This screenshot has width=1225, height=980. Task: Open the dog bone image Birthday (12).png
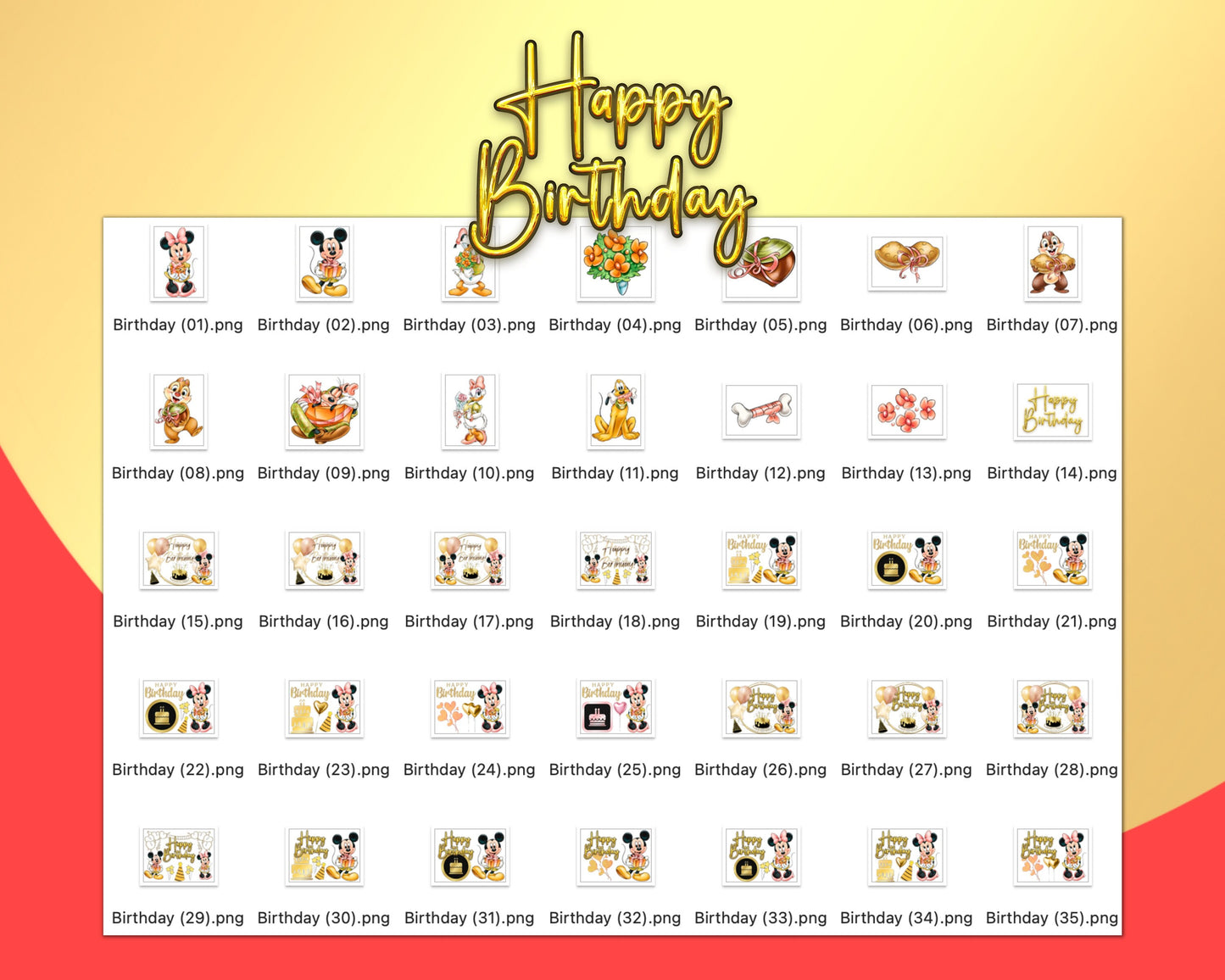[760, 411]
